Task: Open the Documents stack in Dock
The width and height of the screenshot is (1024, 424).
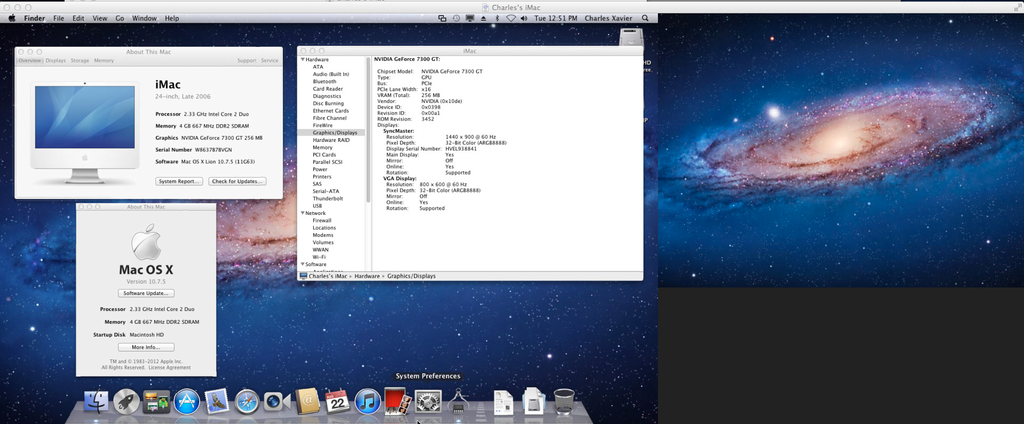Action: click(503, 401)
